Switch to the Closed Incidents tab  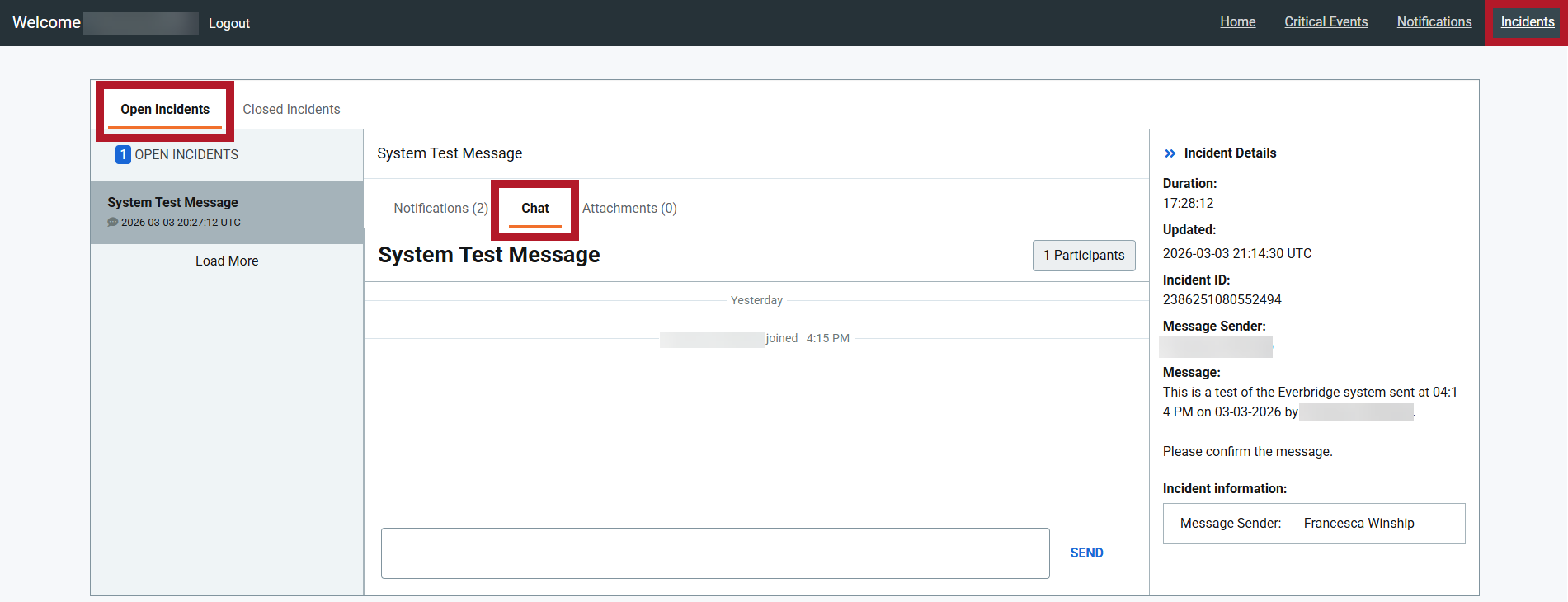coord(291,110)
